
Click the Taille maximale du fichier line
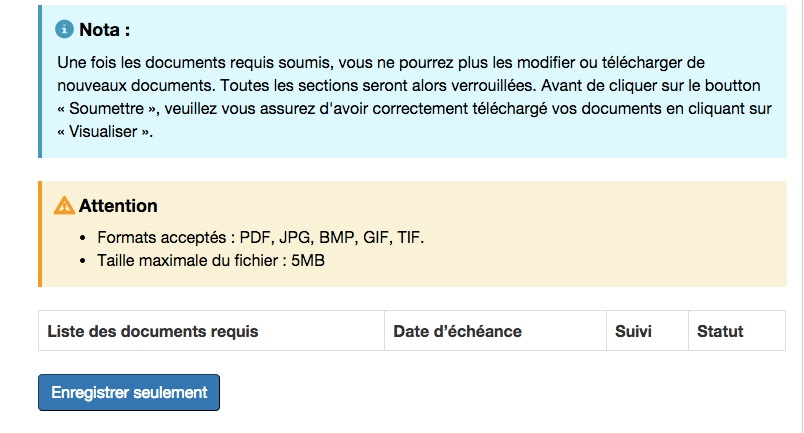(x=210, y=260)
